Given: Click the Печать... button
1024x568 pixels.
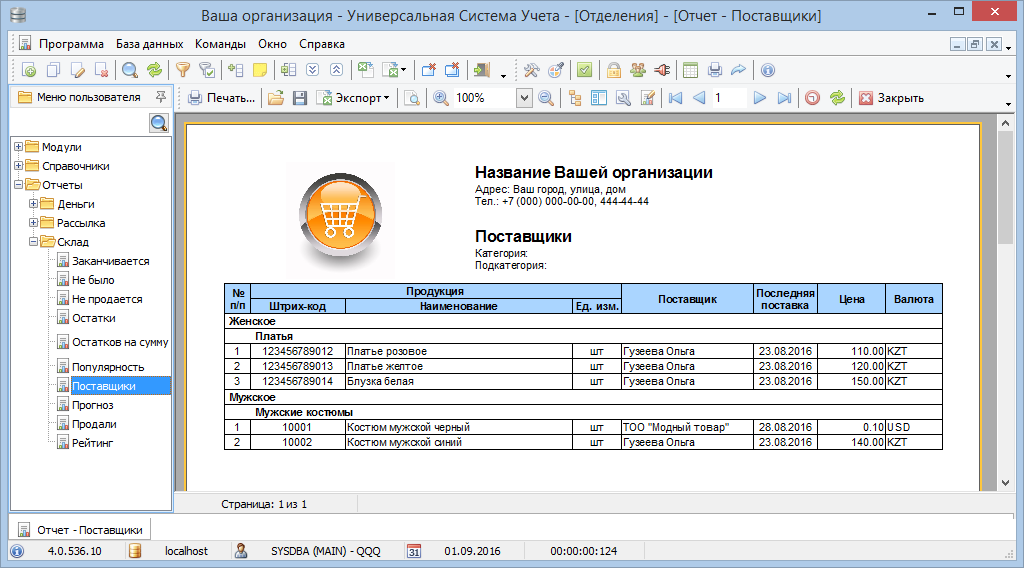Looking at the screenshot, I should [x=221, y=98].
